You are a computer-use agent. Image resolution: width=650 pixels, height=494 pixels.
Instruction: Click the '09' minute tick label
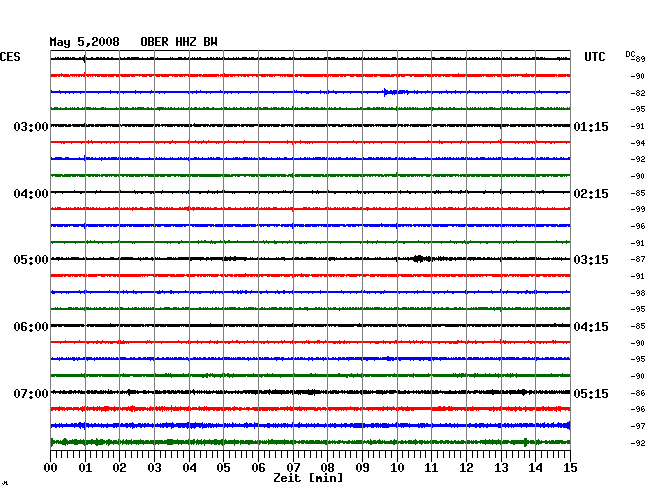click(x=362, y=468)
